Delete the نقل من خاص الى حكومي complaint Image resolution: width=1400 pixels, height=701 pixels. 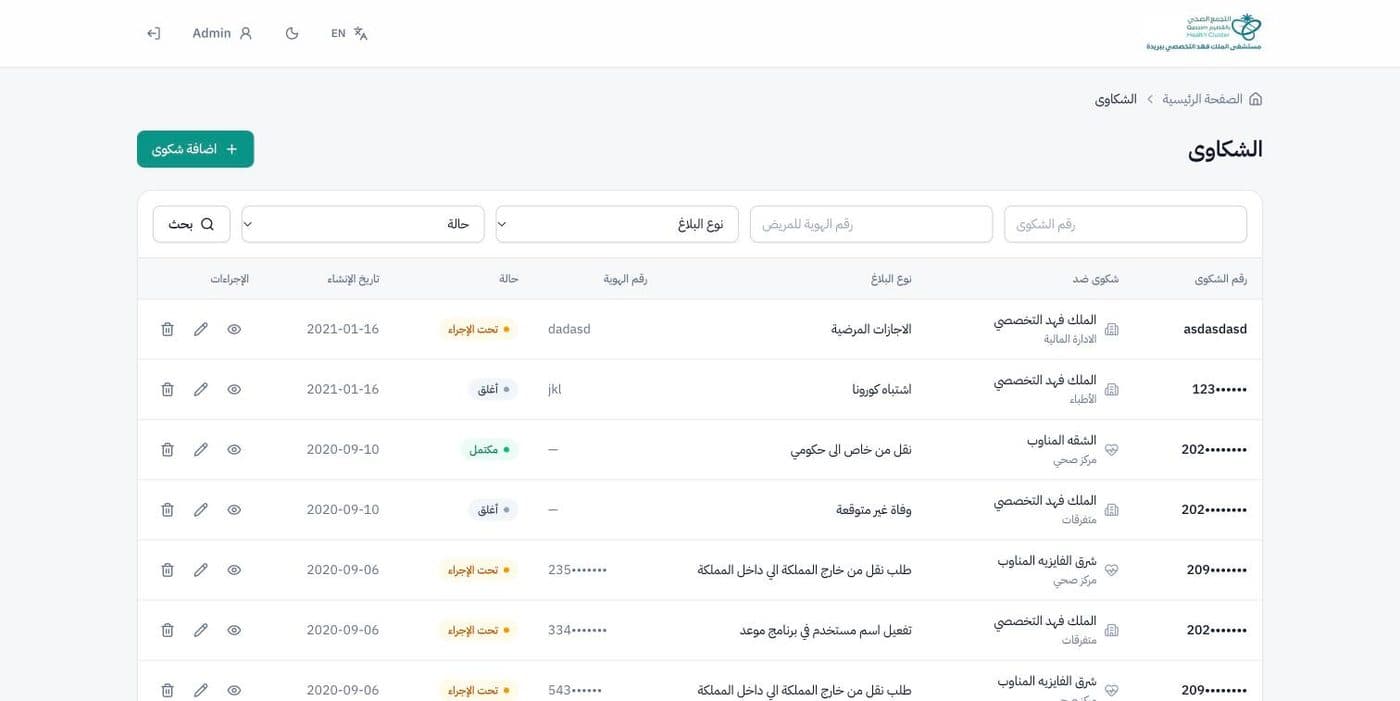[167, 450]
